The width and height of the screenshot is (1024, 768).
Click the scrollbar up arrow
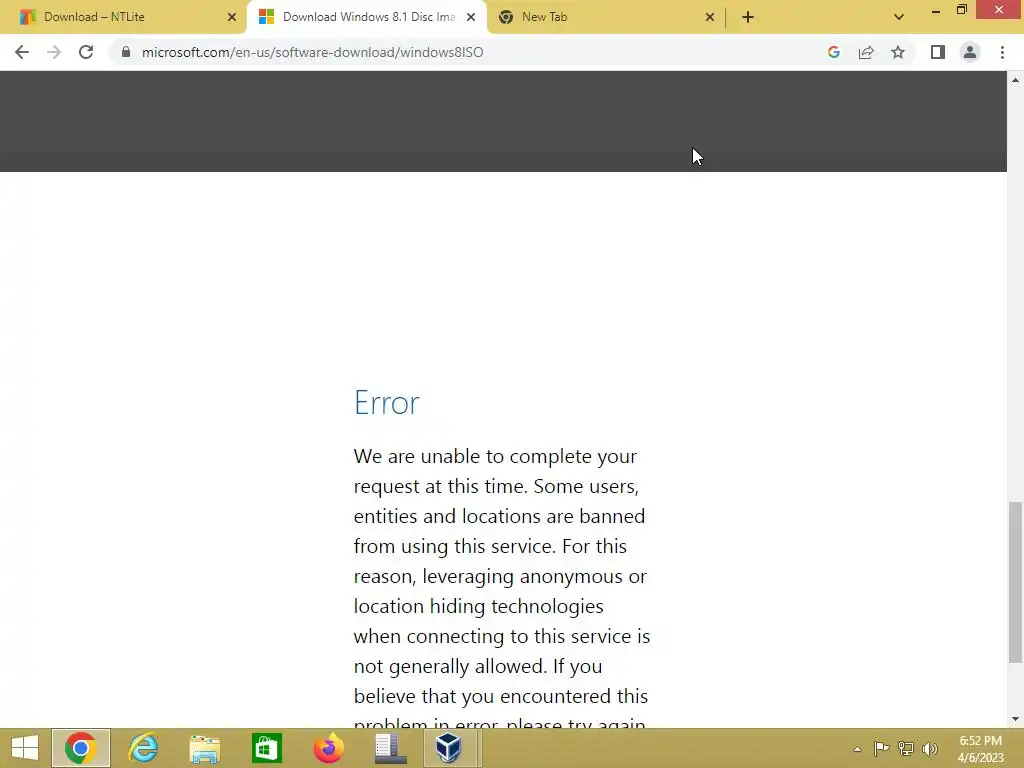click(1015, 80)
